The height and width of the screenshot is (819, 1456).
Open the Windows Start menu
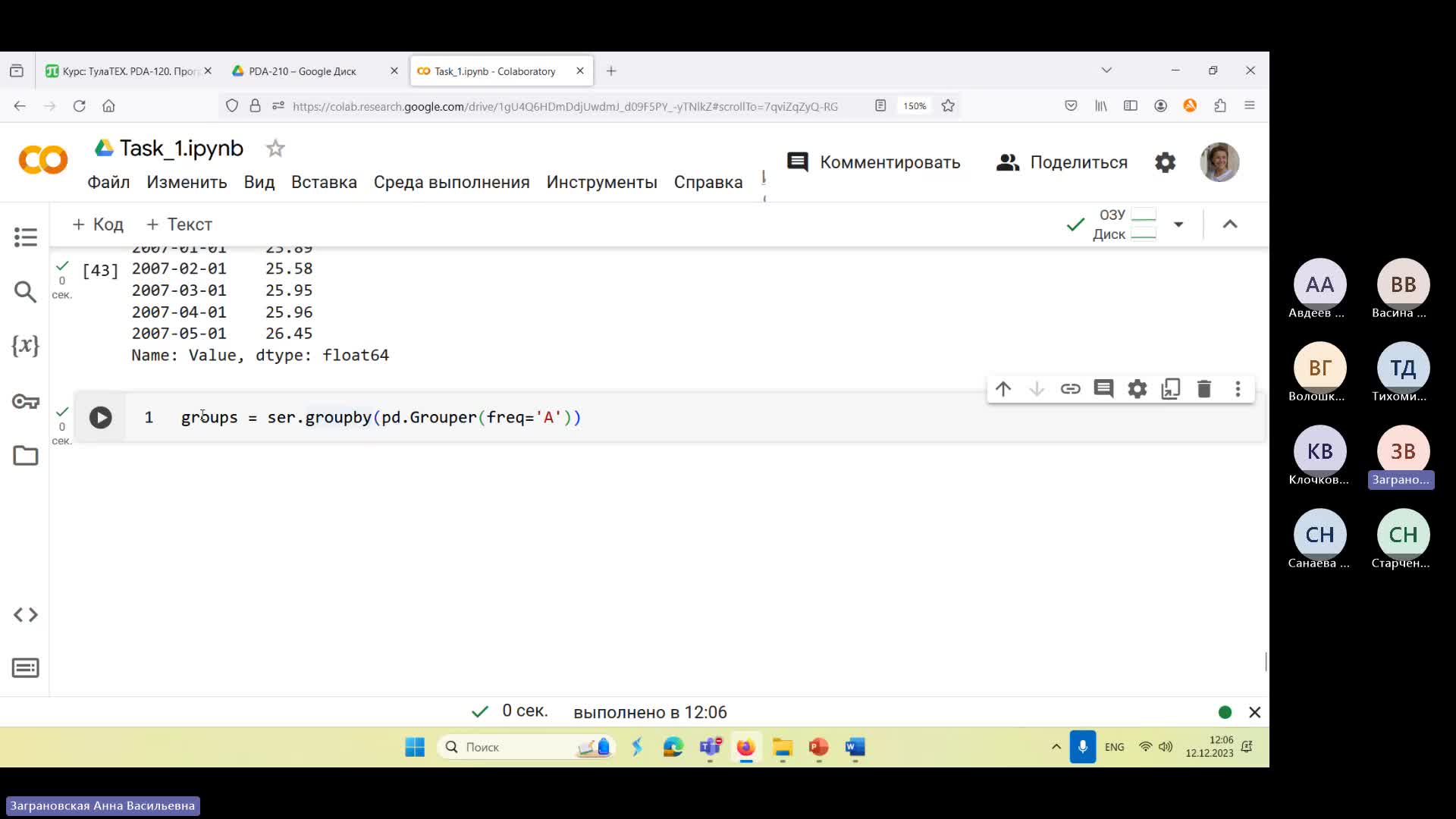click(x=415, y=748)
